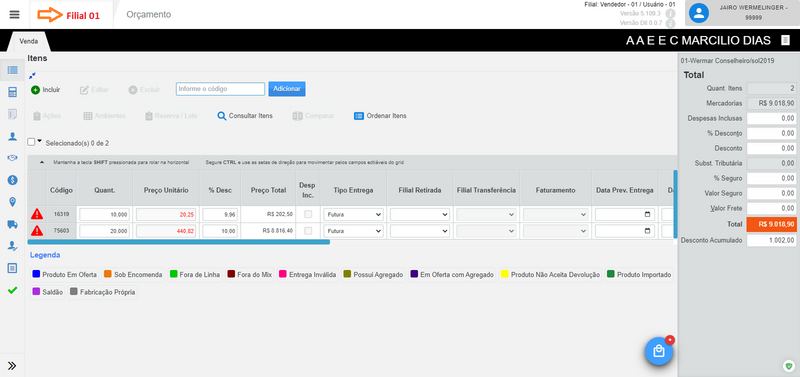Open the floating shopping bag button
This screenshot has width=800, height=377.
tap(659, 351)
